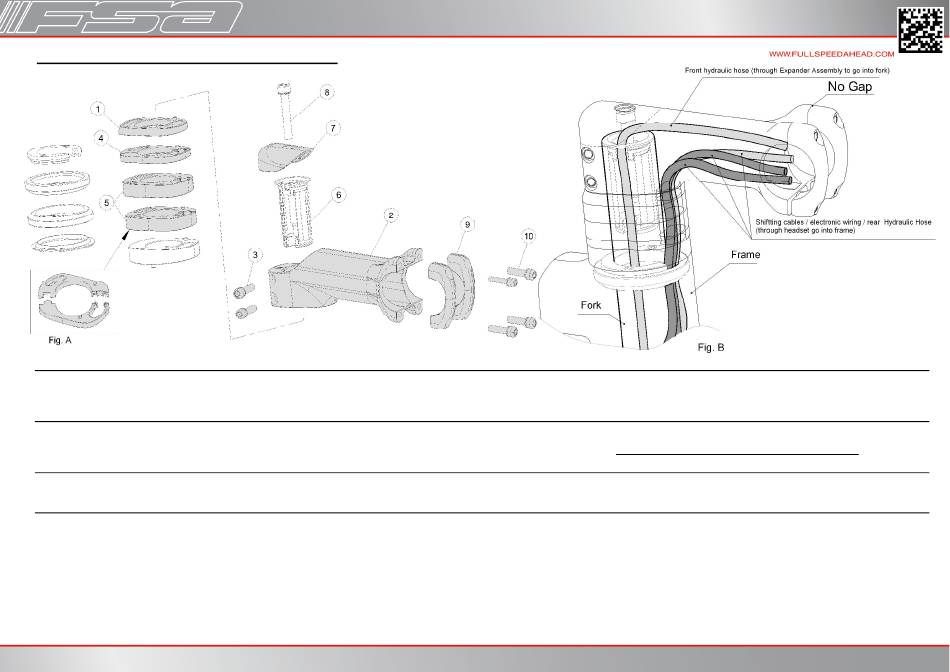This screenshot has height=672, width=950.
Task: Select callout number 1 in Fig. A
Action: click(98, 110)
